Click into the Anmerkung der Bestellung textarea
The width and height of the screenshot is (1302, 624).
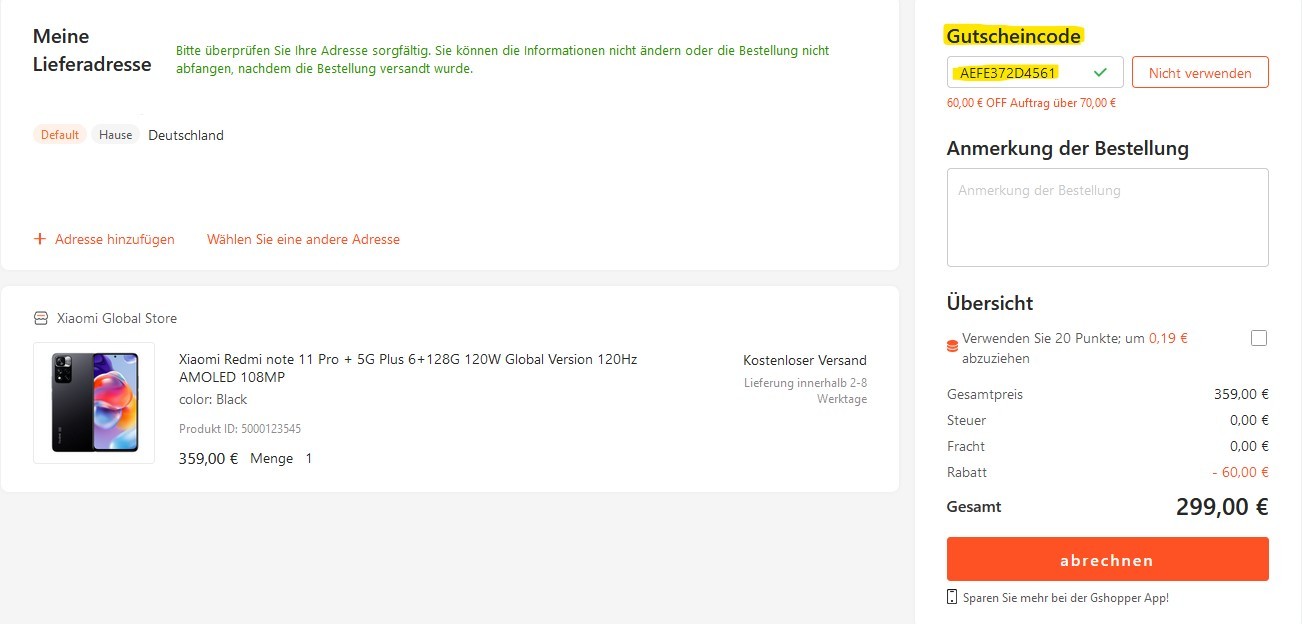pos(1107,217)
